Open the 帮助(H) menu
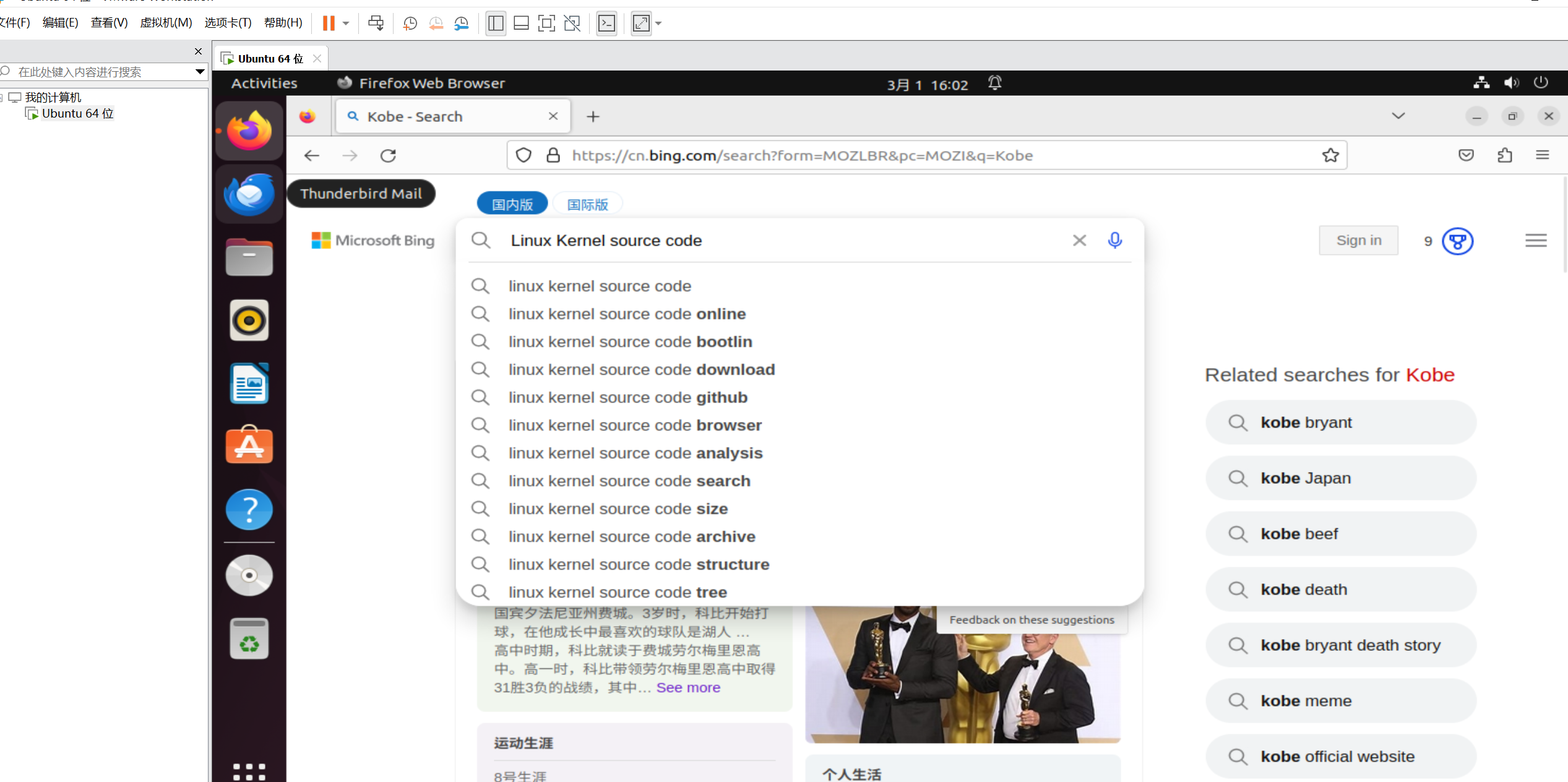This screenshot has height=782, width=1568. [283, 23]
